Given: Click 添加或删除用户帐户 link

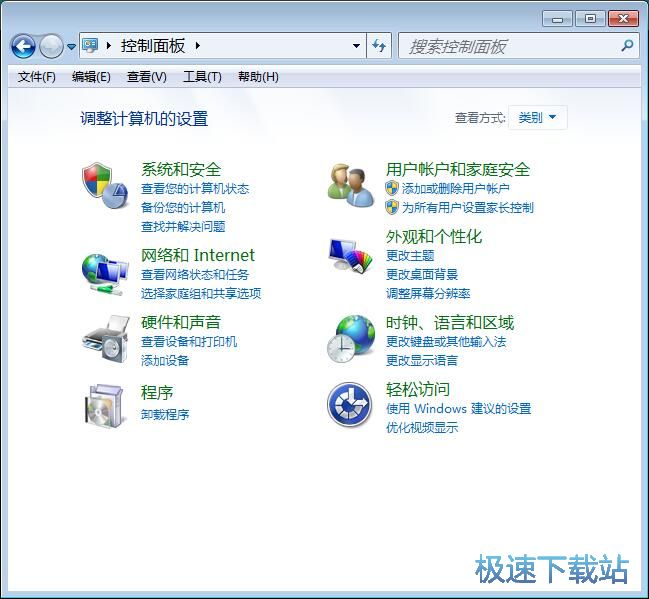Looking at the screenshot, I should coord(456,189).
